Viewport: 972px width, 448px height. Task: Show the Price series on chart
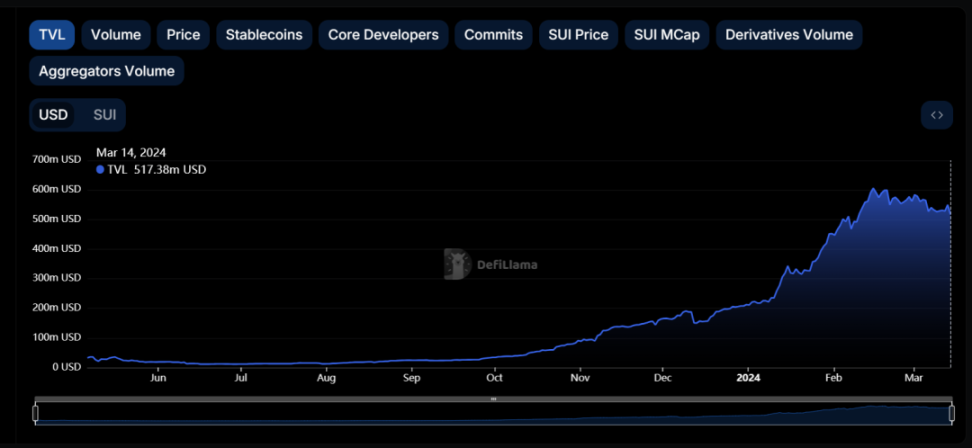tap(183, 34)
